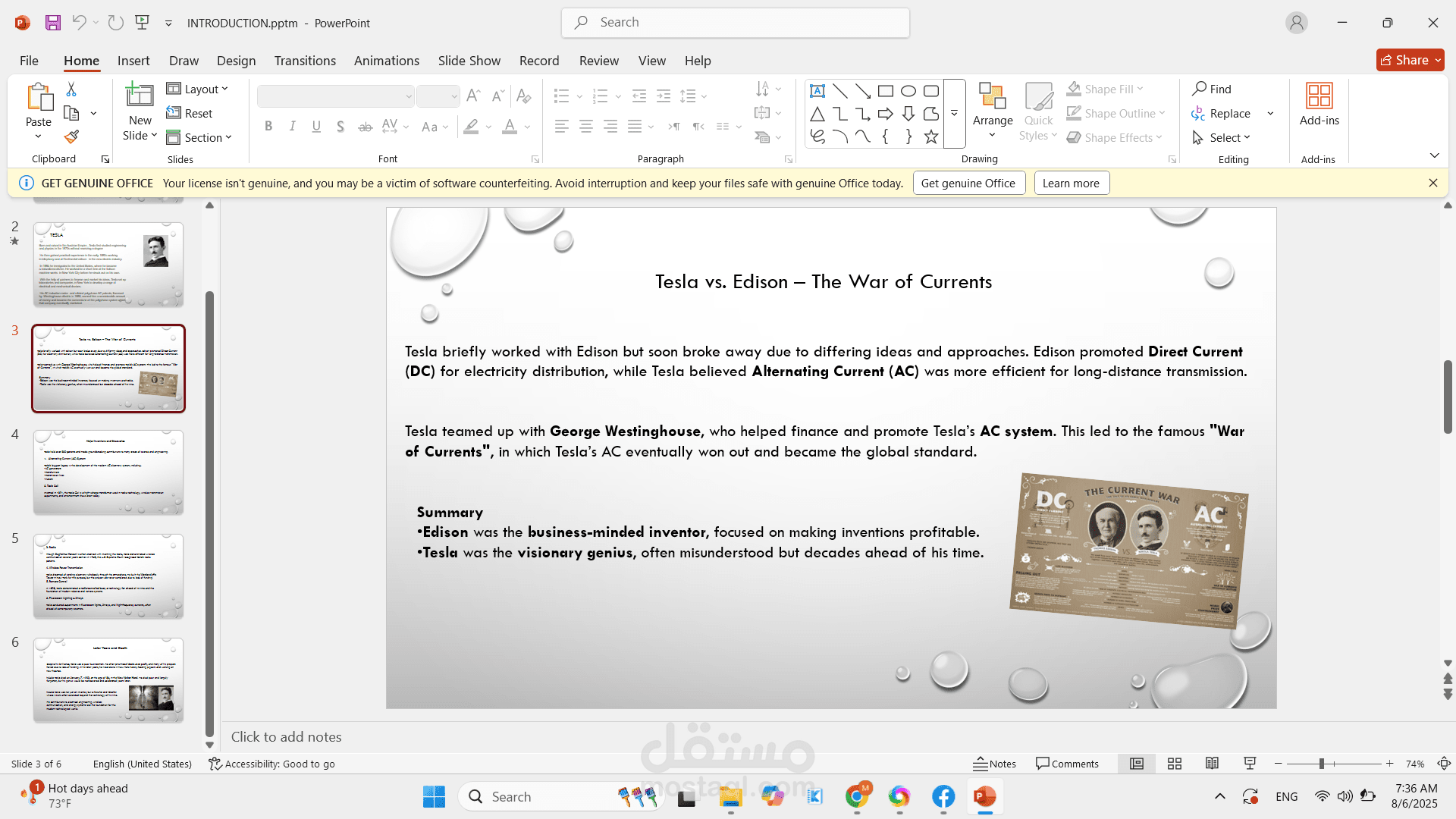Open the Insert tab
This screenshot has height=819, width=1456.
point(133,61)
